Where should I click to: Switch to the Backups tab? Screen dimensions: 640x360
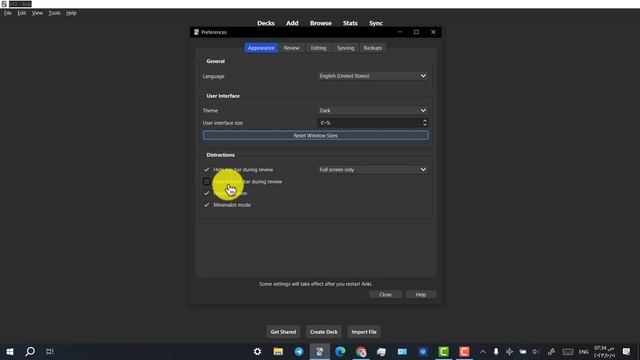pyautogui.click(x=373, y=48)
